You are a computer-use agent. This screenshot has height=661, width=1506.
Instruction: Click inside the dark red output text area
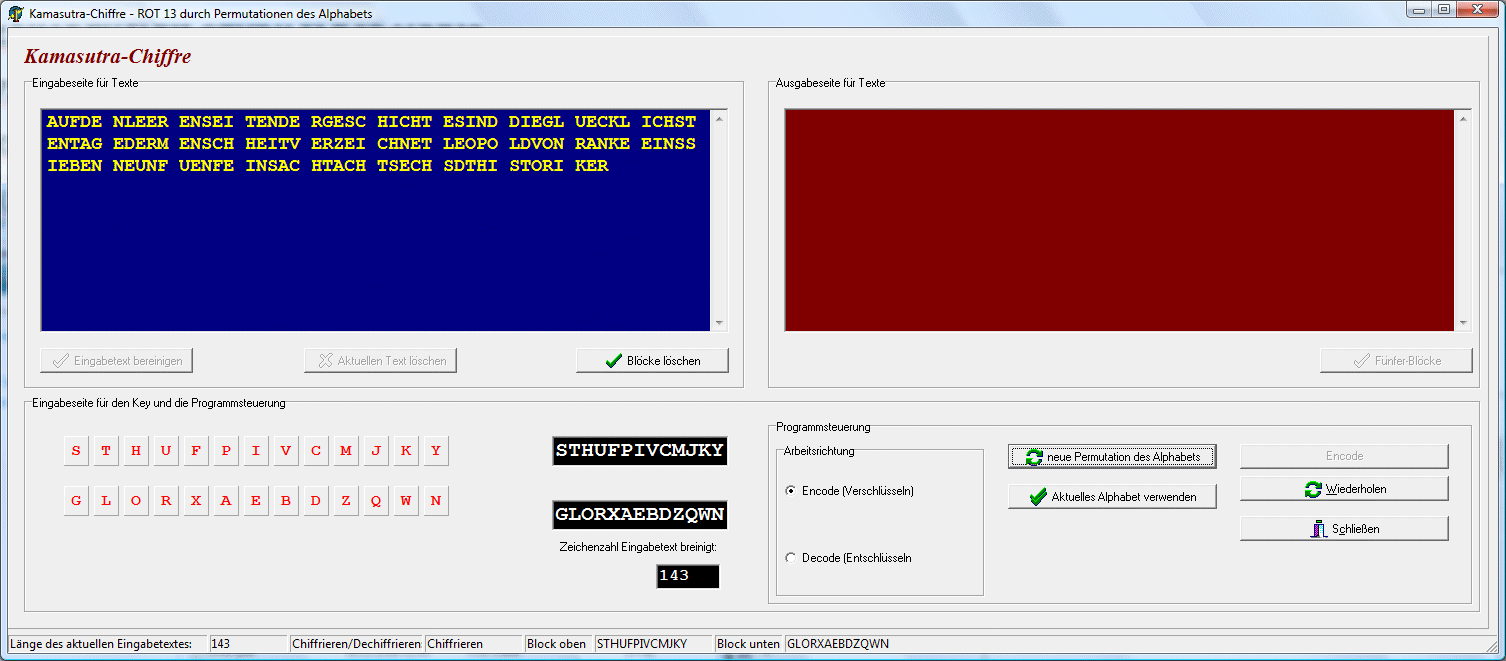[x=1120, y=220]
